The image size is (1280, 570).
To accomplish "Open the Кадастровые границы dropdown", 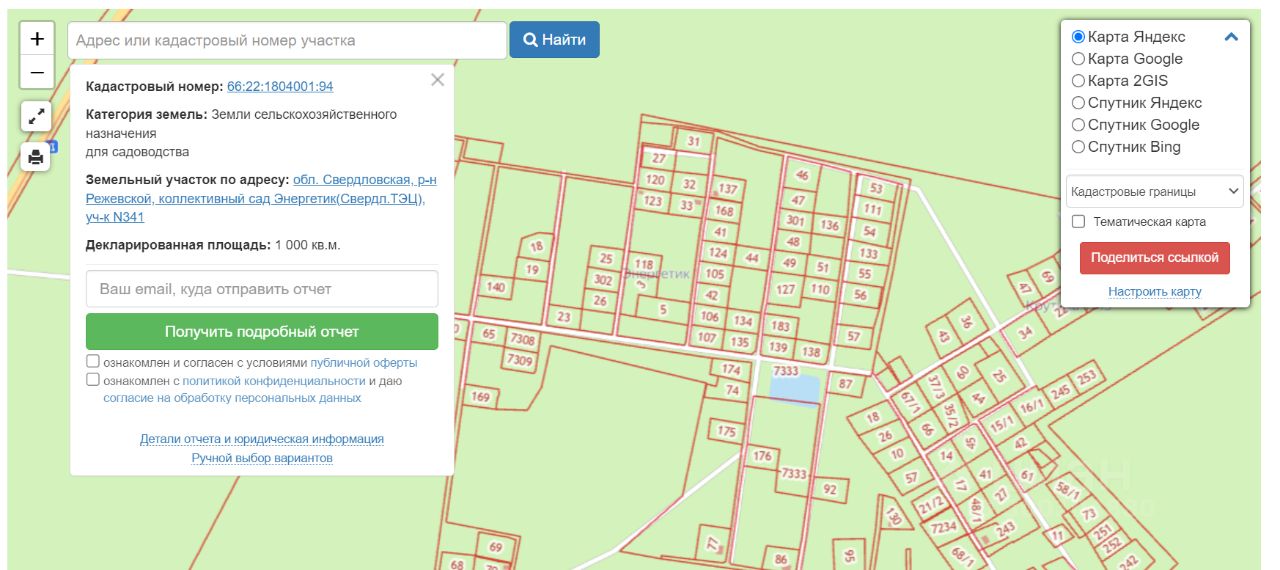I will (1155, 191).
